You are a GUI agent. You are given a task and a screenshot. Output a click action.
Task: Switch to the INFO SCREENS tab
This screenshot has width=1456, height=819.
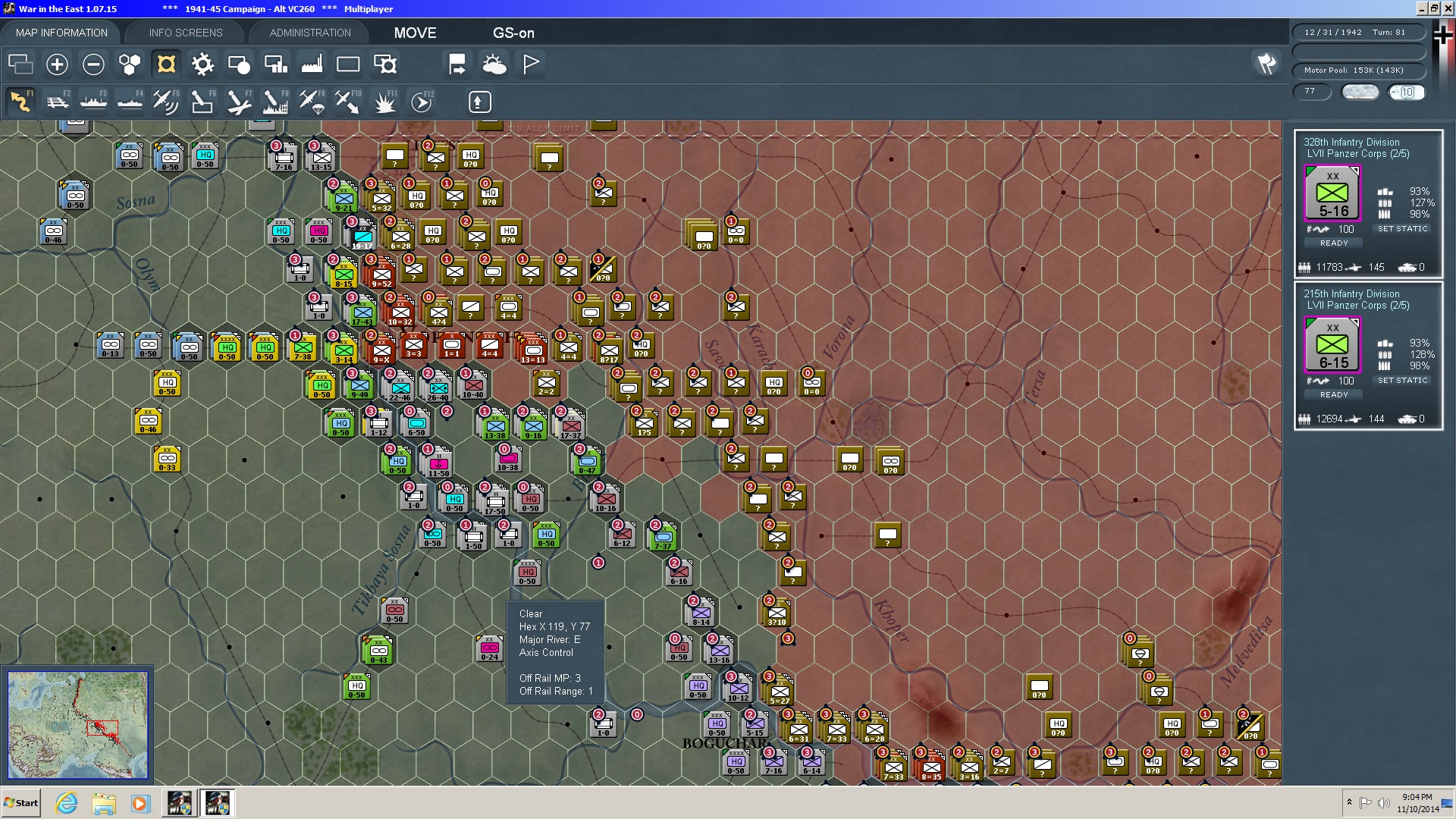(186, 33)
